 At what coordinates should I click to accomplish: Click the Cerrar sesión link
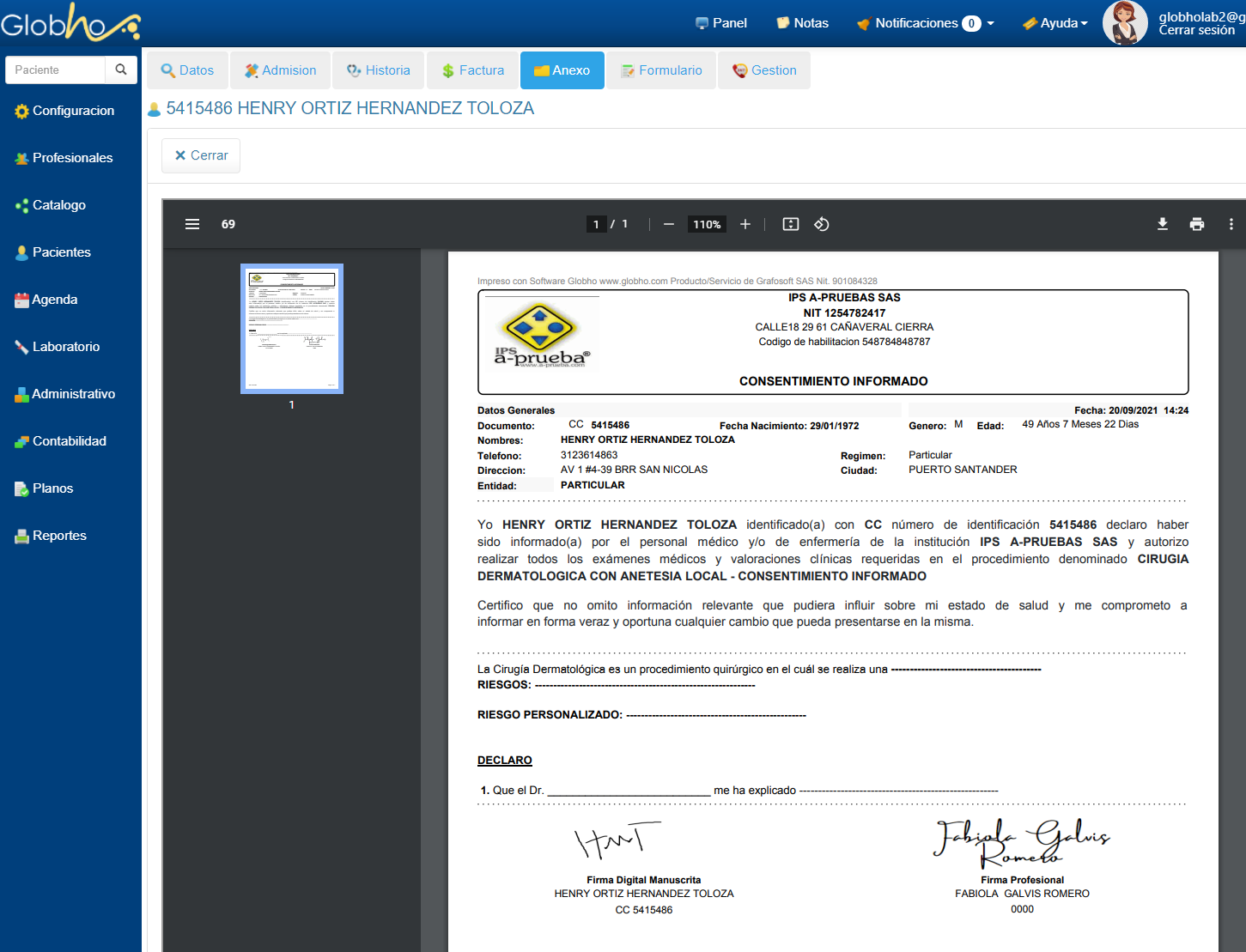pos(1196,31)
